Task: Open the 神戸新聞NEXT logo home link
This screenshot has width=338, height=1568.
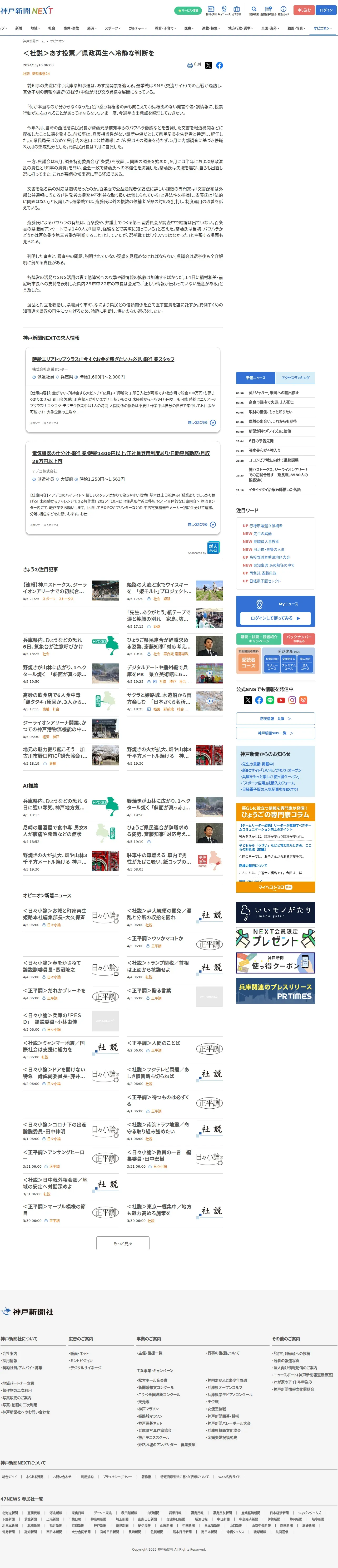Action: (x=27, y=10)
